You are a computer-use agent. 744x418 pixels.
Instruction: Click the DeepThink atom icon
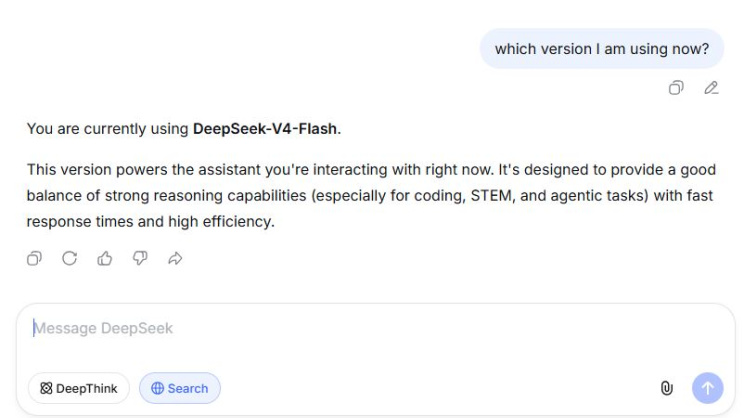46,388
